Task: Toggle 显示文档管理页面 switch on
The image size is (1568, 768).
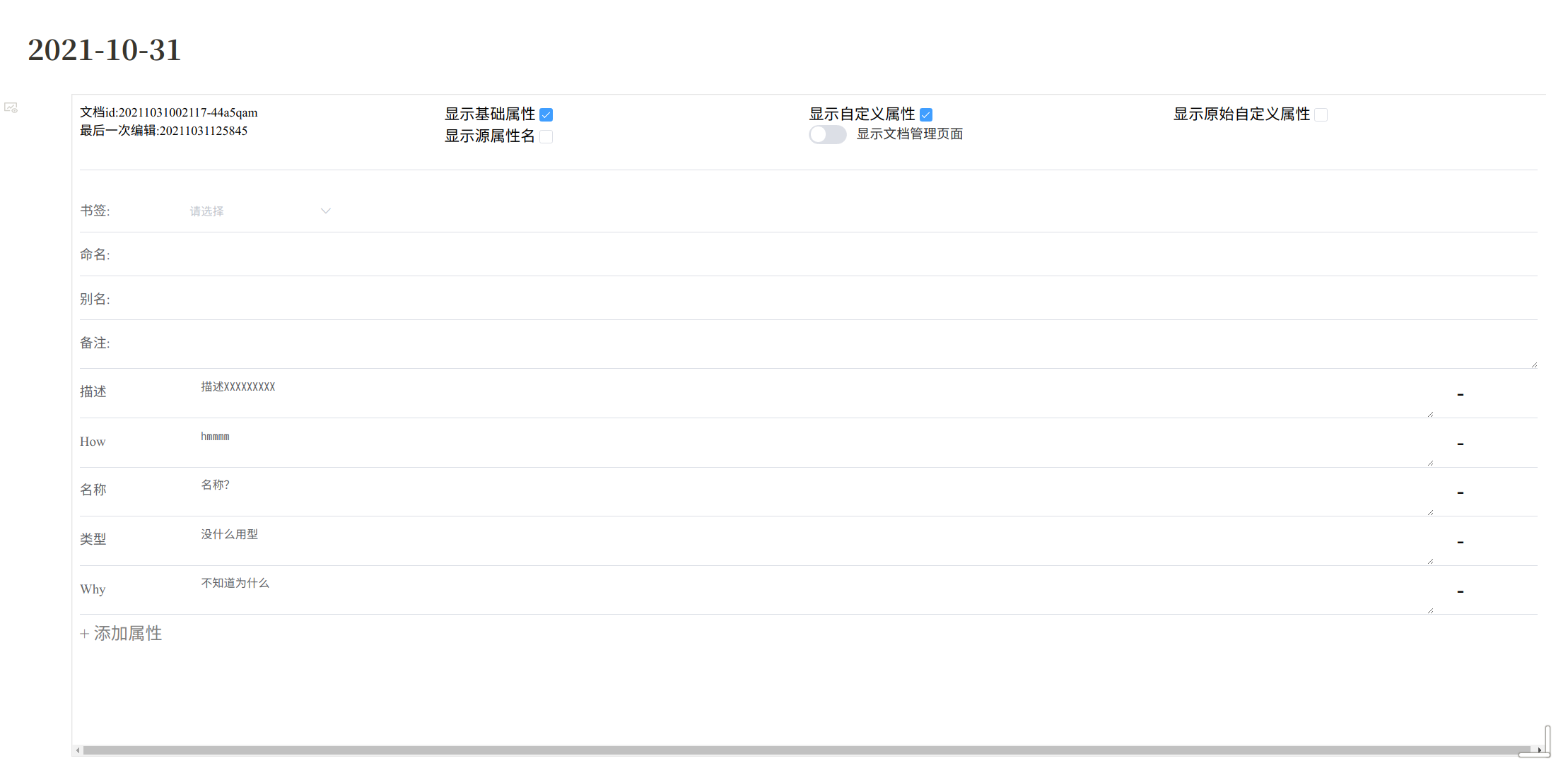Action: 827,134
